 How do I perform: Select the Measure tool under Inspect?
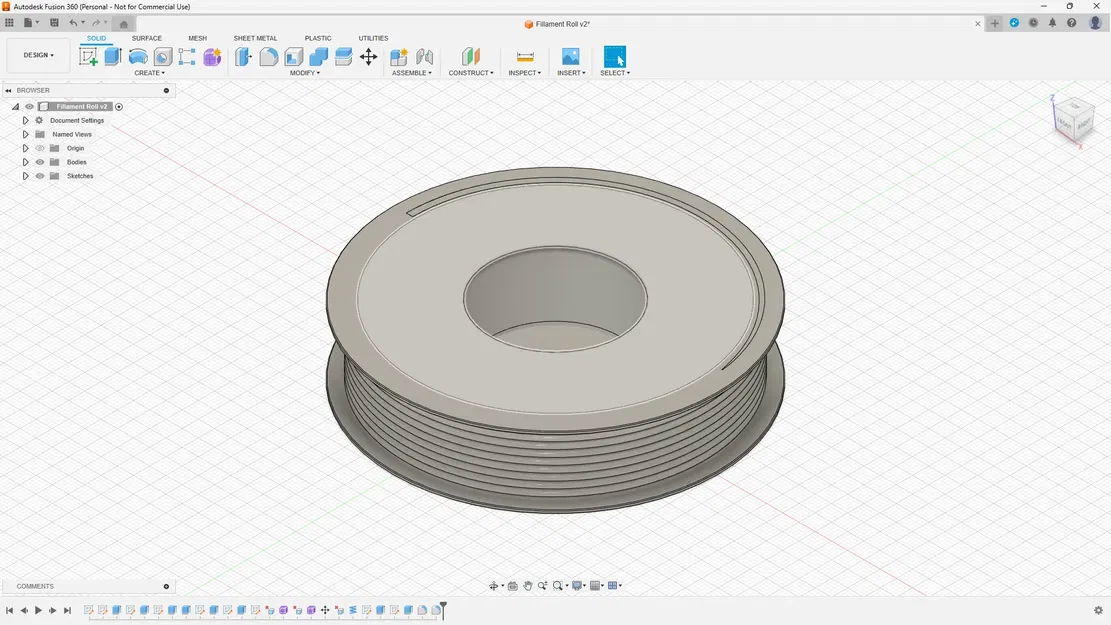point(524,57)
